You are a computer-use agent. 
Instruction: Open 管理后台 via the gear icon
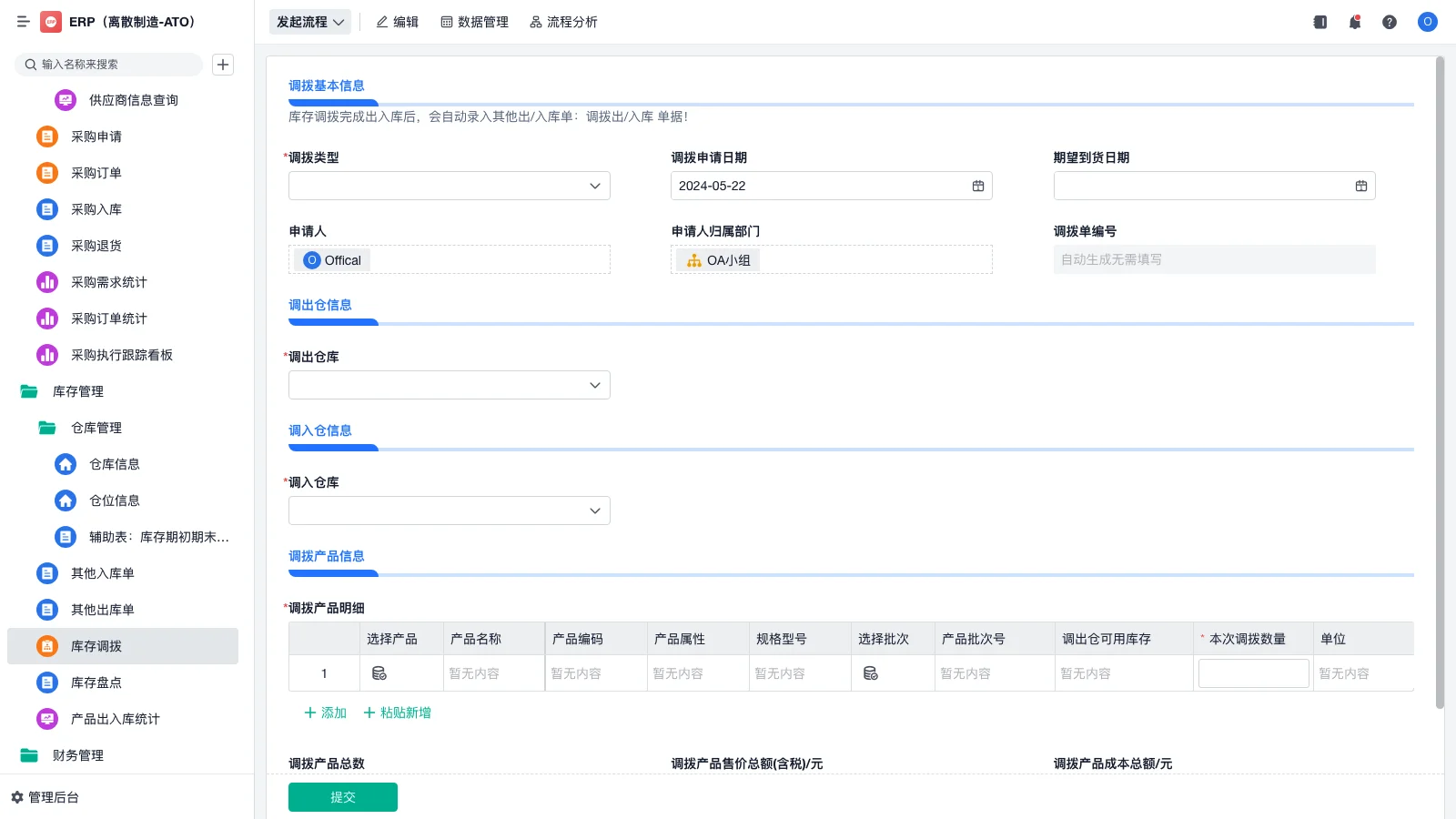[45, 796]
